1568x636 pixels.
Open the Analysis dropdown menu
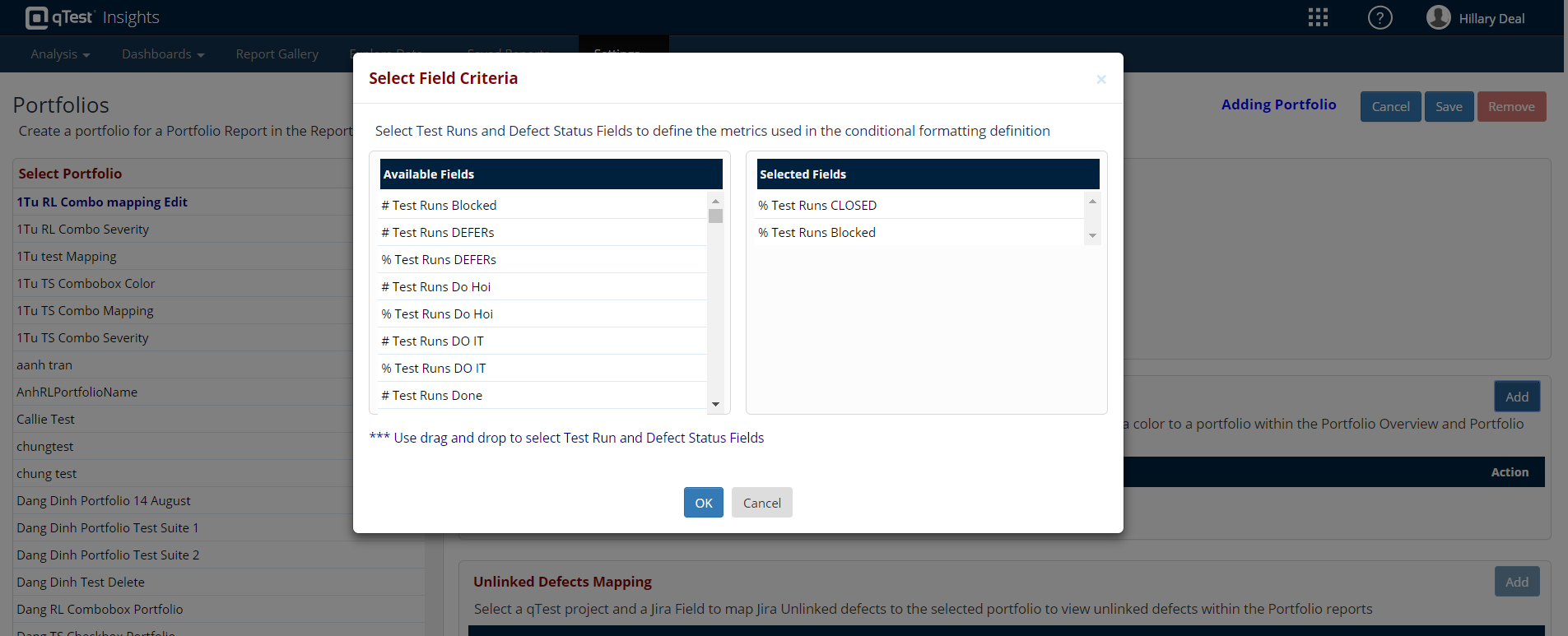(x=60, y=54)
